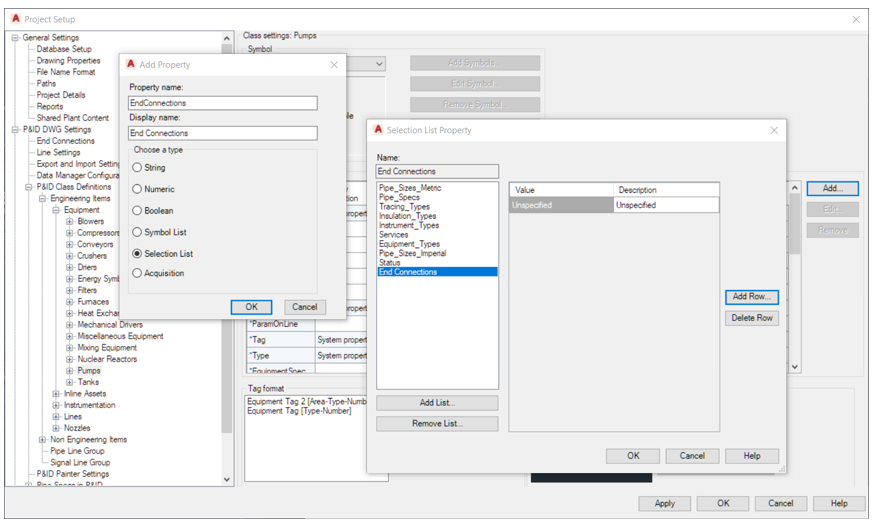Select the Selection List radio button

(x=137, y=253)
